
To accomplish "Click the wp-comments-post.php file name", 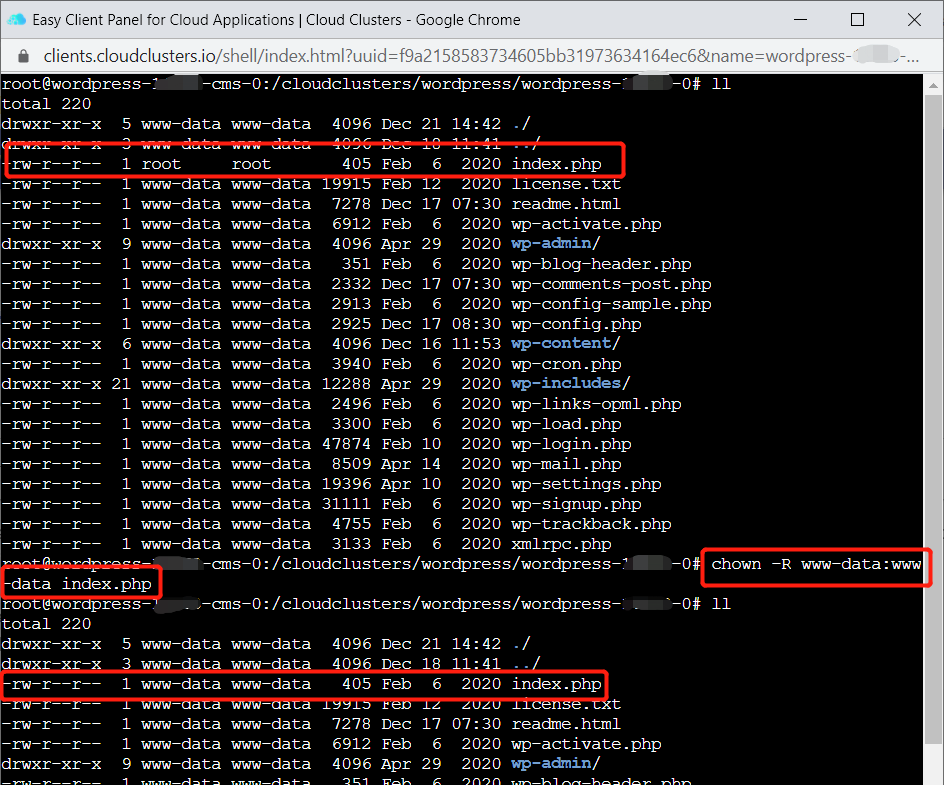I will (611, 284).
